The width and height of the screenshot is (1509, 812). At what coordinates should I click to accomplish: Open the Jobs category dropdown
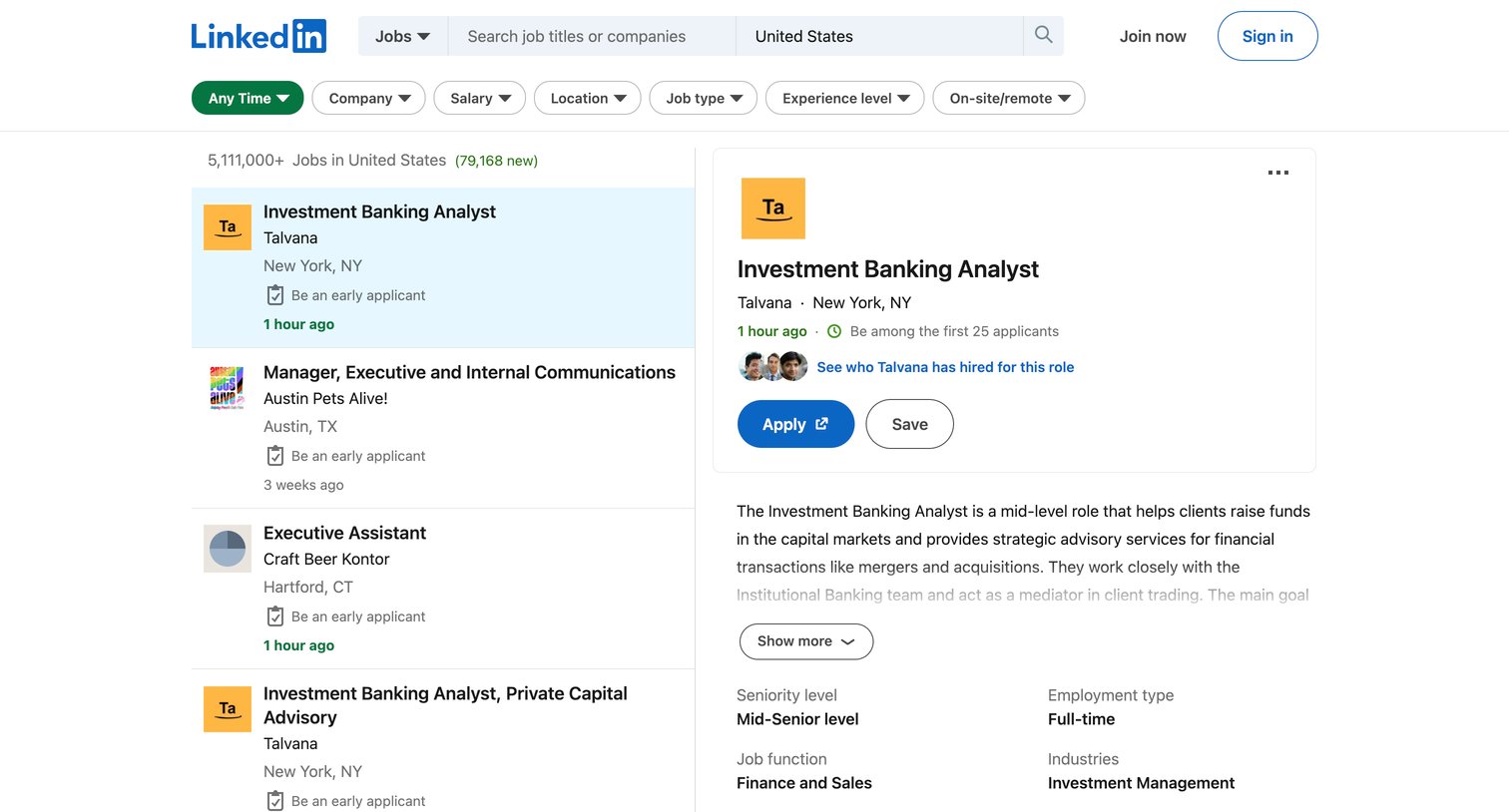tap(403, 36)
